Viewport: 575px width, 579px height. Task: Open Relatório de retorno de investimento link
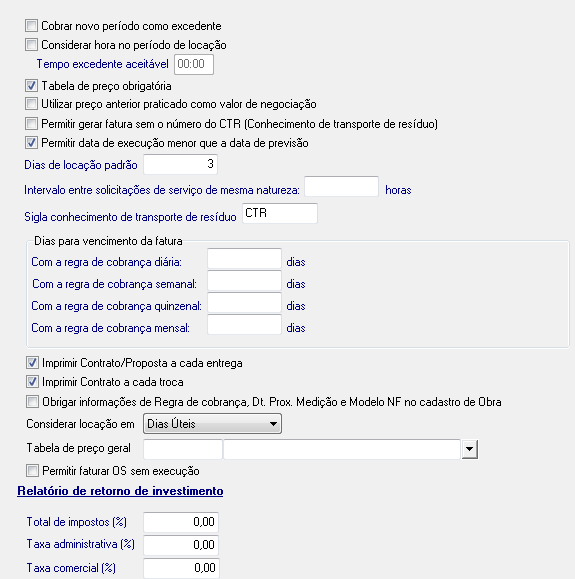coord(120,491)
